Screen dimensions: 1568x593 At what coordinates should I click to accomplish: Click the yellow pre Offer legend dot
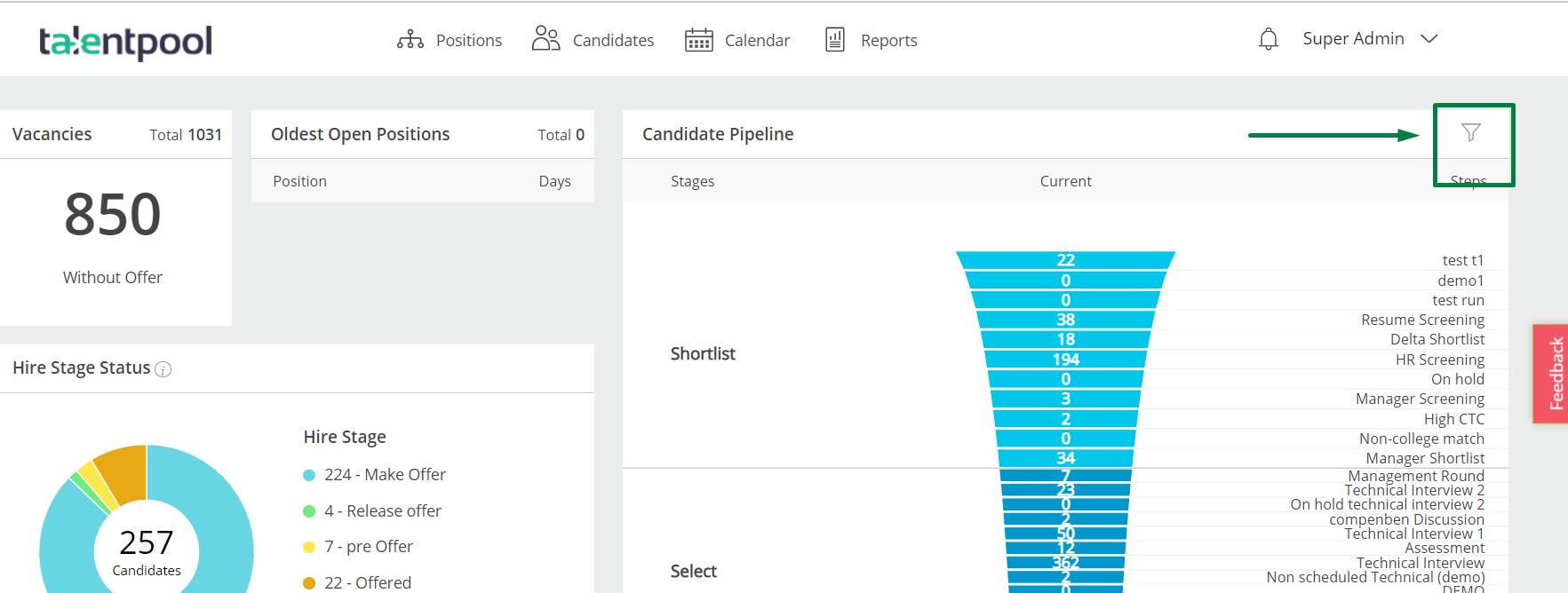(309, 547)
